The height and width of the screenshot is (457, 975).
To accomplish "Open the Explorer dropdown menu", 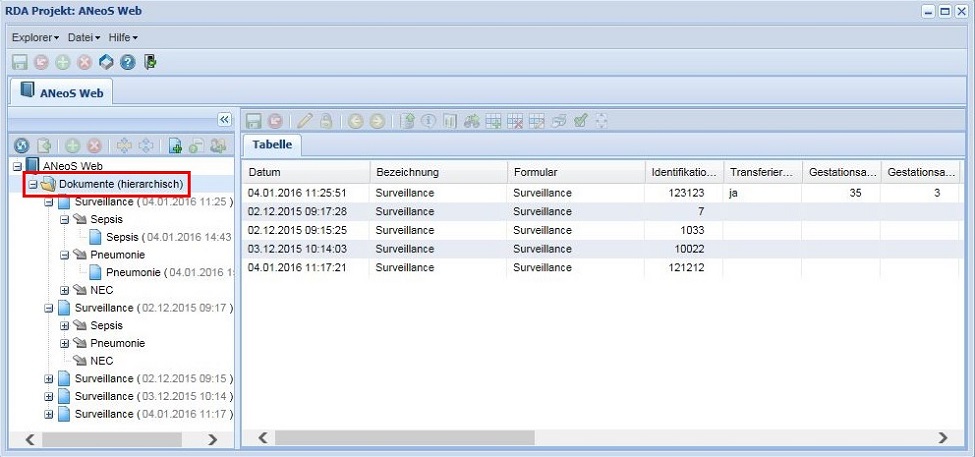I will point(35,37).
